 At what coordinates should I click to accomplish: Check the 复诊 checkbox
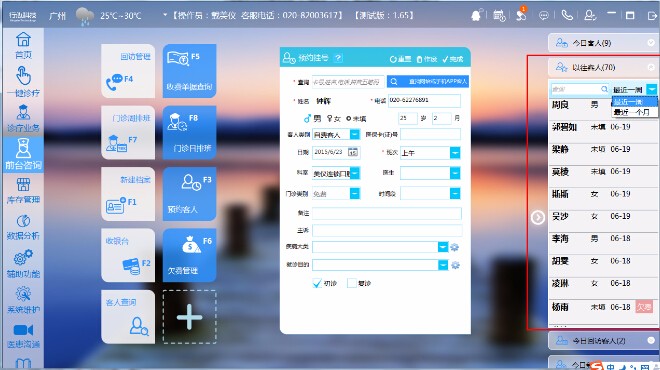tap(351, 283)
